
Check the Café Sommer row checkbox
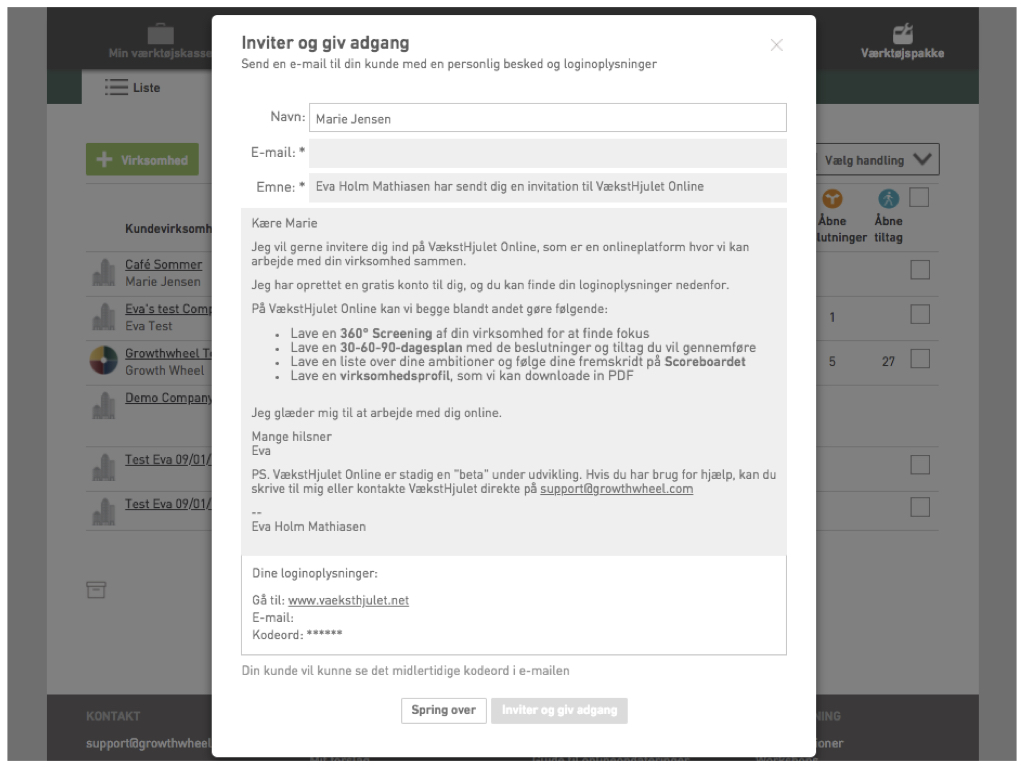pos(920,270)
